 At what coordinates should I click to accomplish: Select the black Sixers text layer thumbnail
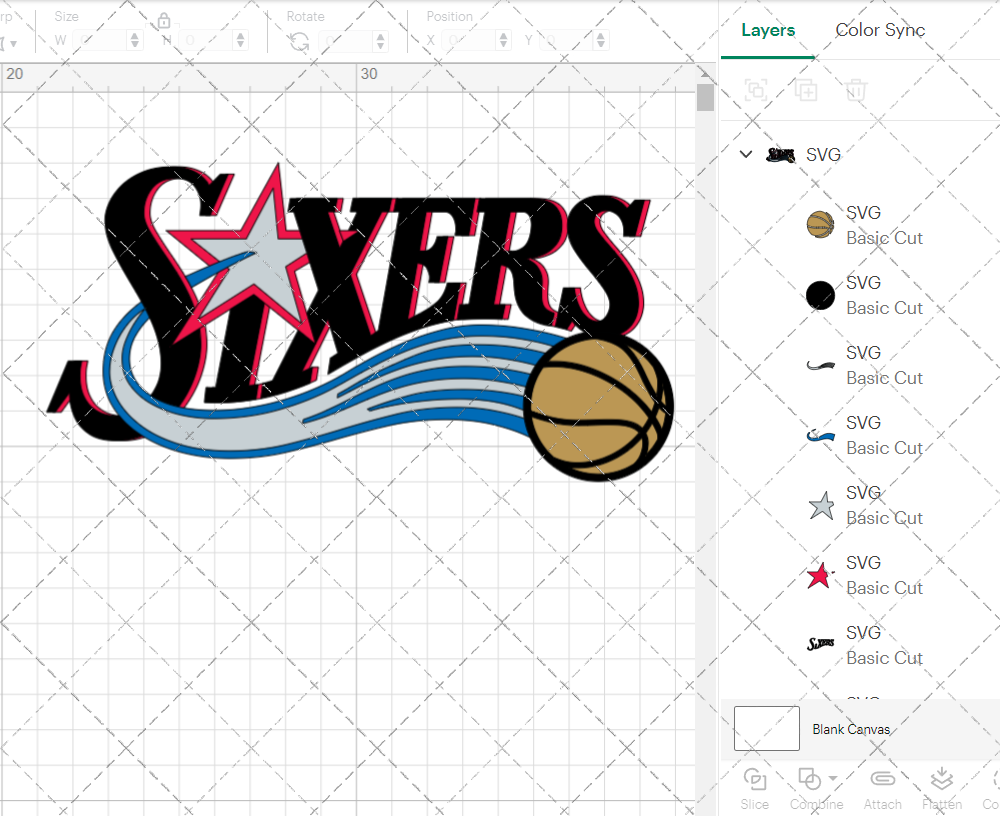tap(820, 644)
